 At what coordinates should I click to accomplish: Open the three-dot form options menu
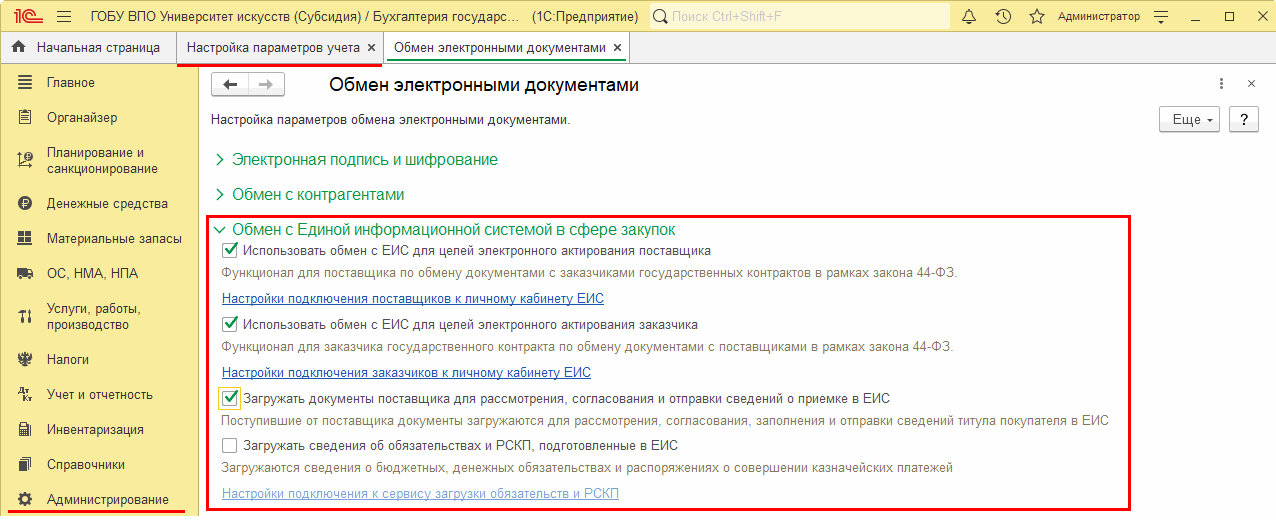tap(1221, 85)
